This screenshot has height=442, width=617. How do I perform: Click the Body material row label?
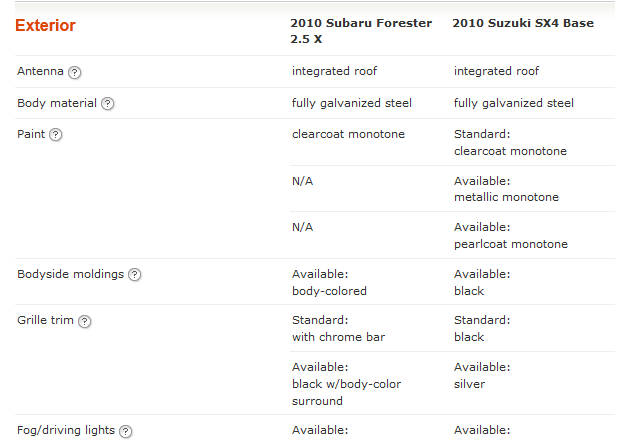tap(56, 104)
